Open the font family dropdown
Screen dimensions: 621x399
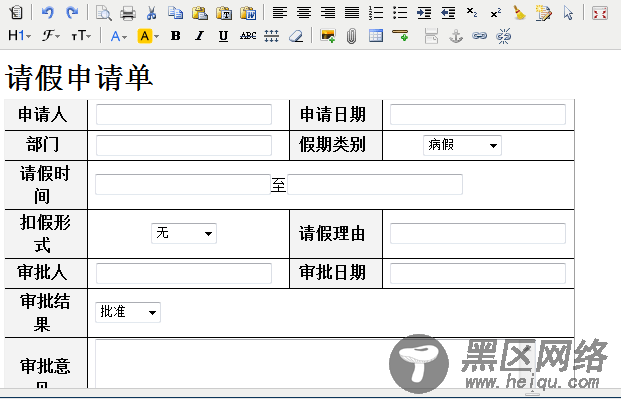[x=51, y=36]
